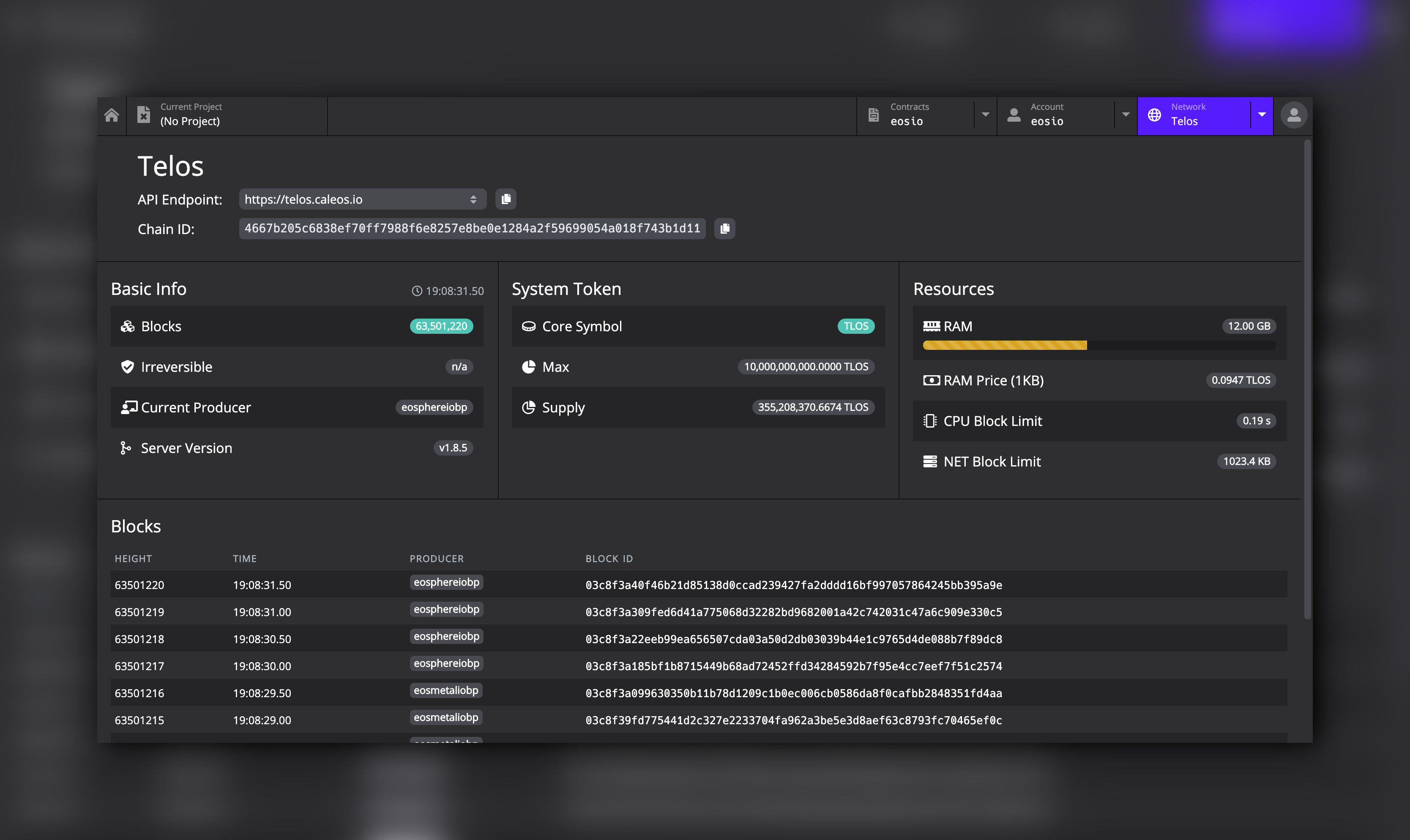Click the Account person icon

point(1014,115)
